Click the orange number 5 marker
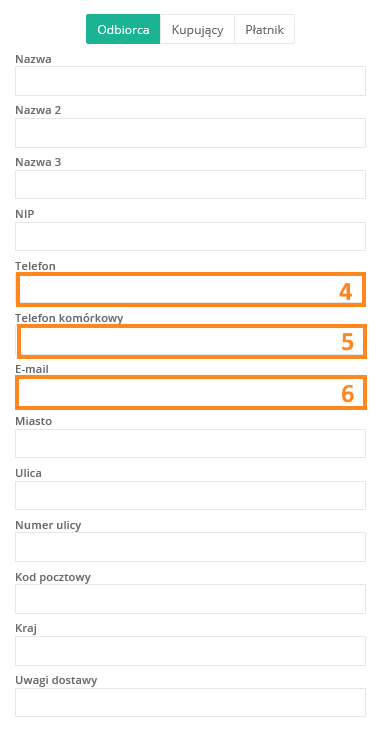 pos(347,342)
